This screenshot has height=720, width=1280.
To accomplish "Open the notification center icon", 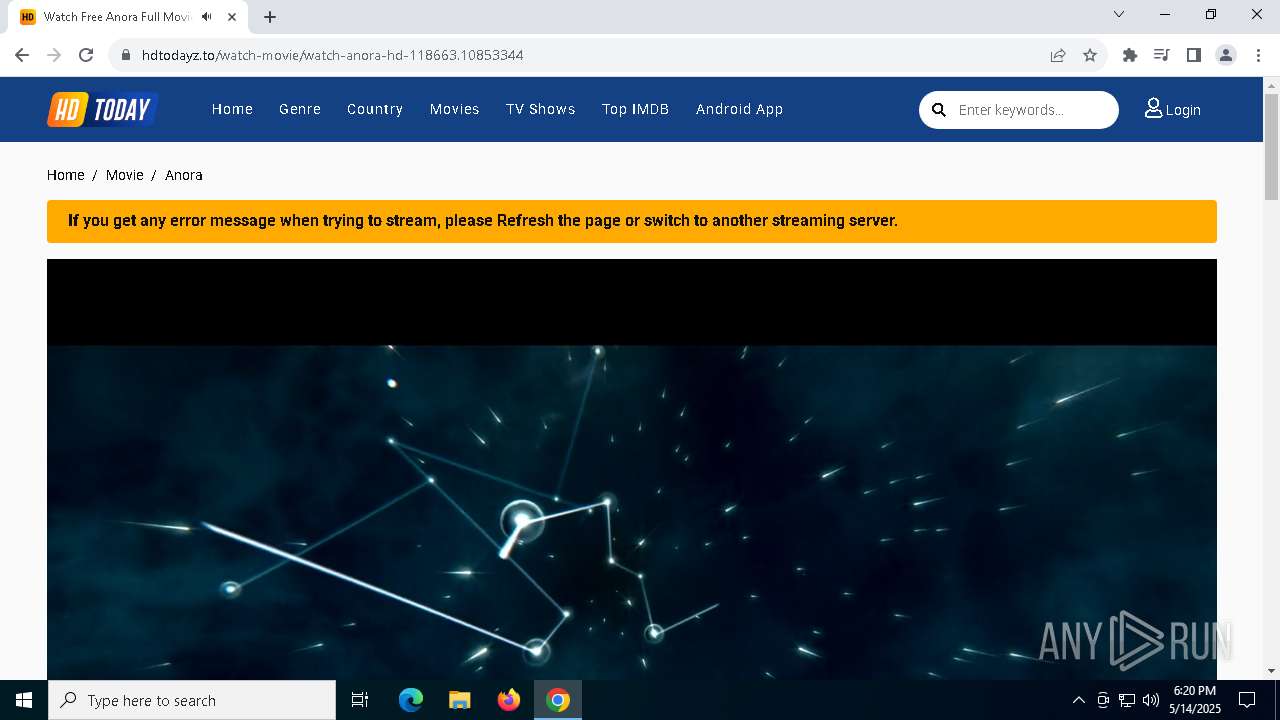I will point(1247,700).
